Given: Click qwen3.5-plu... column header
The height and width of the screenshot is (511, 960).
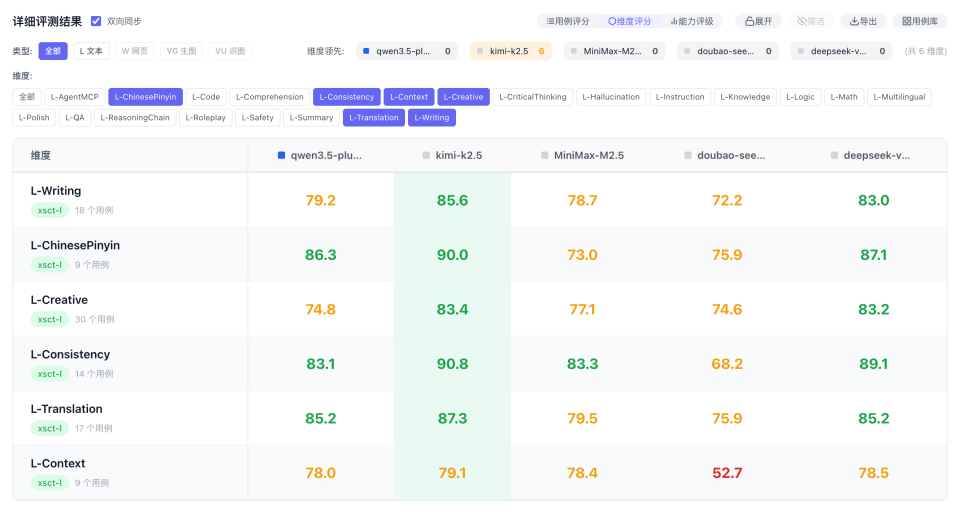Looking at the screenshot, I should [x=320, y=155].
